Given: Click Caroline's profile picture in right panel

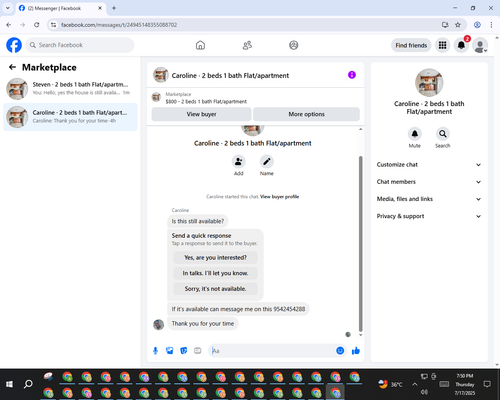Looking at the screenshot, I should point(429,83).
